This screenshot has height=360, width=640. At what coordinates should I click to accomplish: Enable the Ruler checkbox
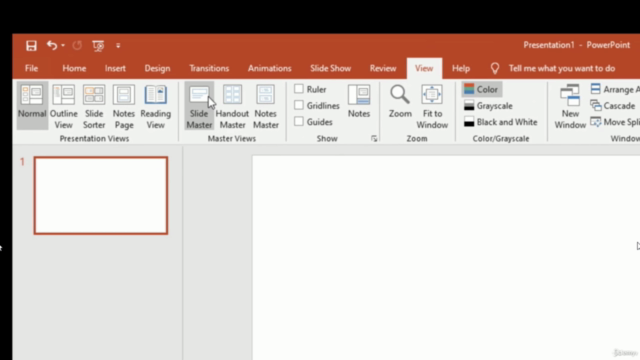tap(299, 89)
